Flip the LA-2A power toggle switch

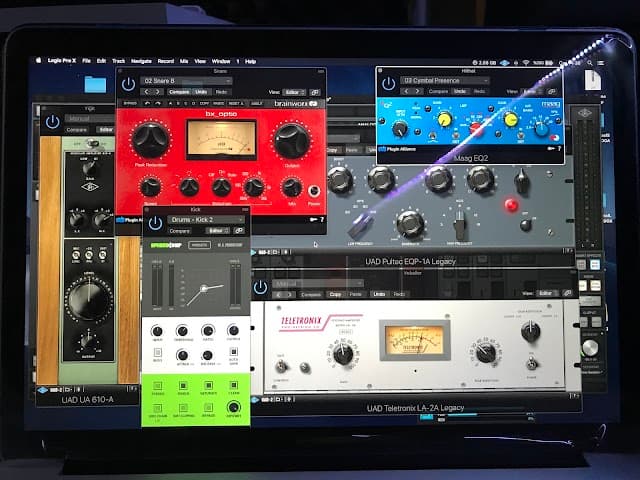(531, 362)
